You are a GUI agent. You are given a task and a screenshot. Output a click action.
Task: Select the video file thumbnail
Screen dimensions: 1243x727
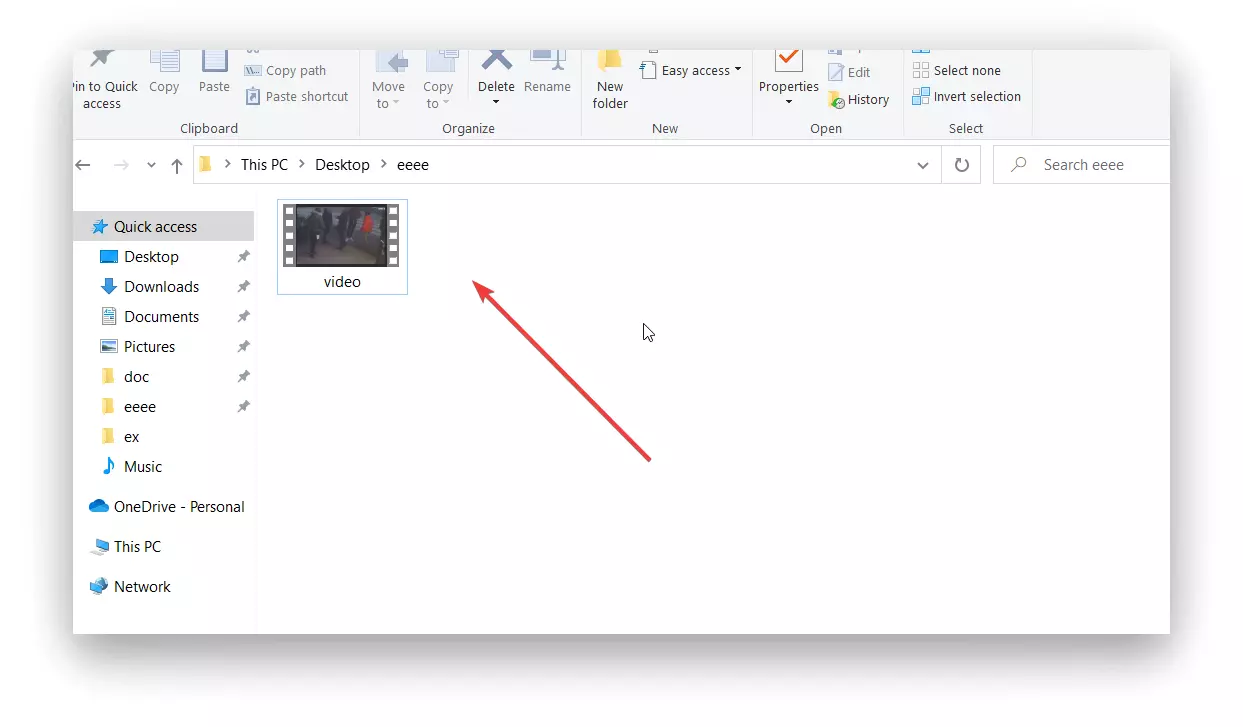coord(341,236)
